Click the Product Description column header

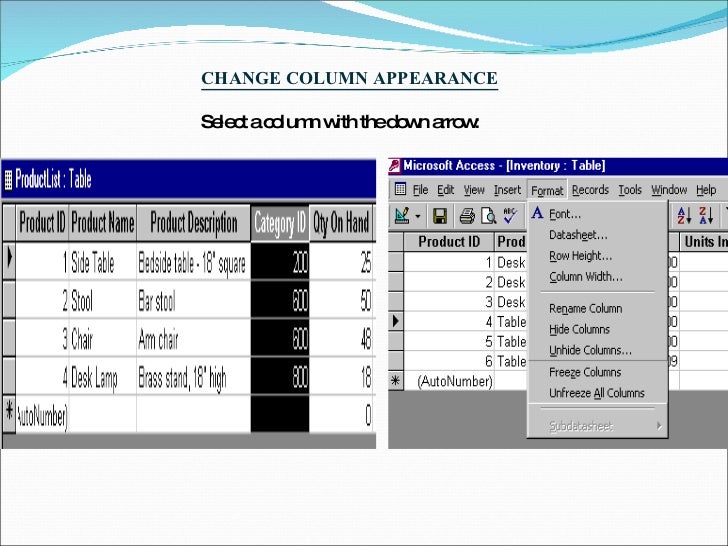coord(194,223)
